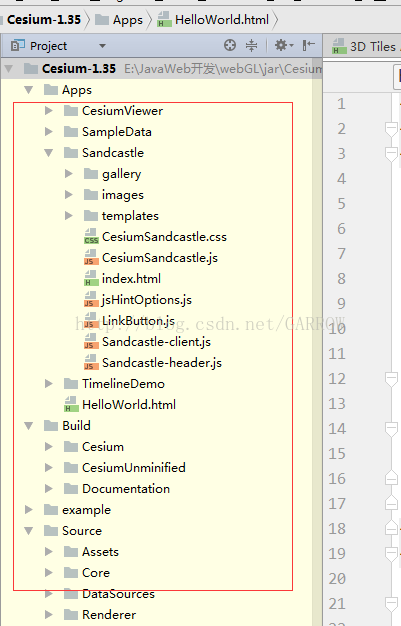
Task: Expand the Cesium folder under Build
Action: (49, 446)
